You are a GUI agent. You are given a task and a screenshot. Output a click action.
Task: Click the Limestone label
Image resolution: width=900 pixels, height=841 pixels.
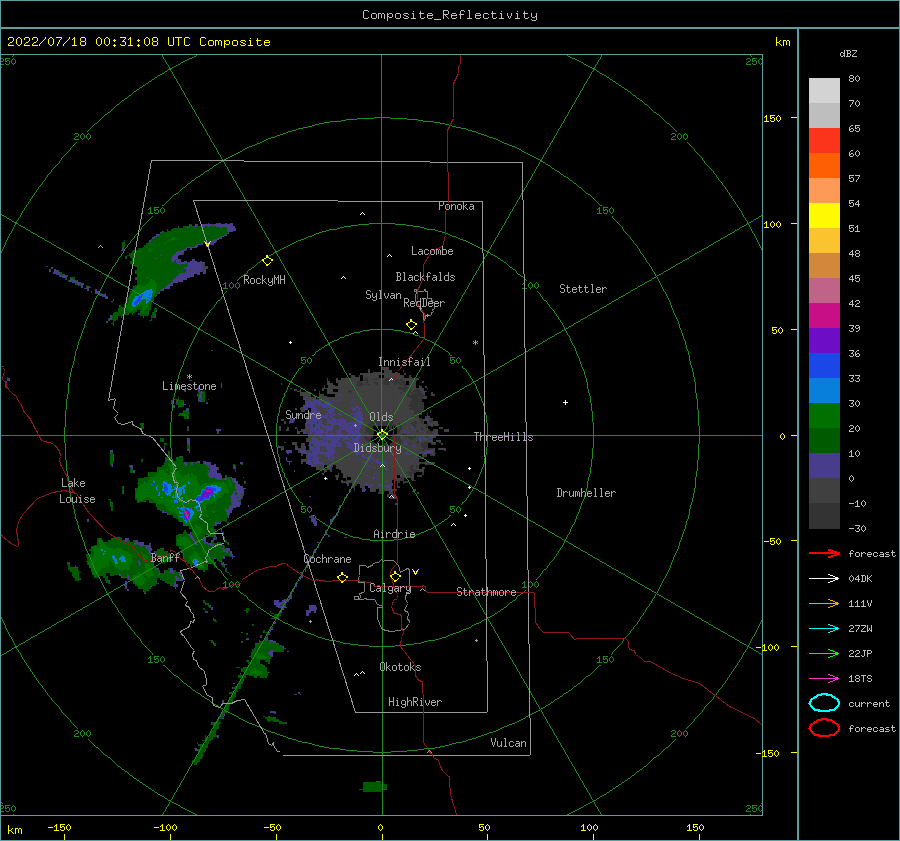[x=189, y=386]
